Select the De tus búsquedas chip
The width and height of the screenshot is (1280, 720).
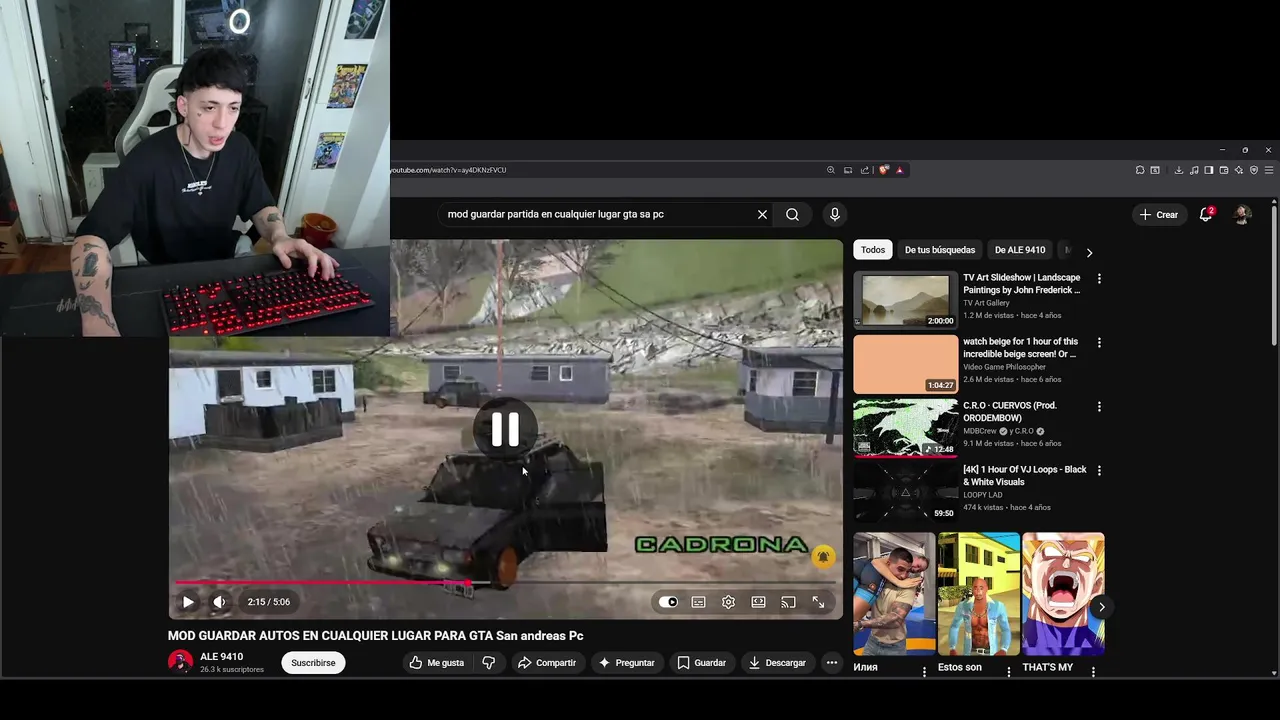(x=939, y=250)
